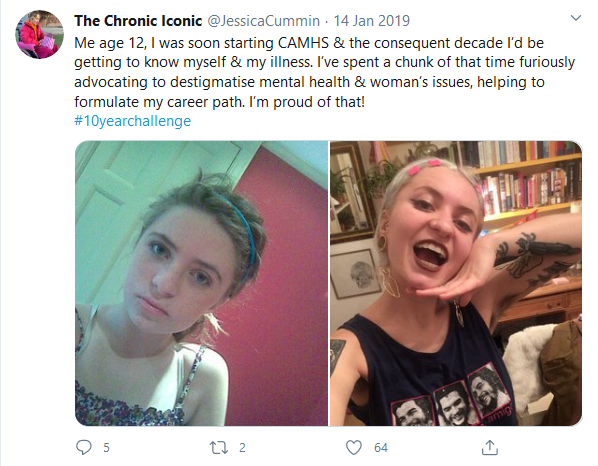
Task: Open The Chronic Iconic profile avatar
Action: (39, 34)
